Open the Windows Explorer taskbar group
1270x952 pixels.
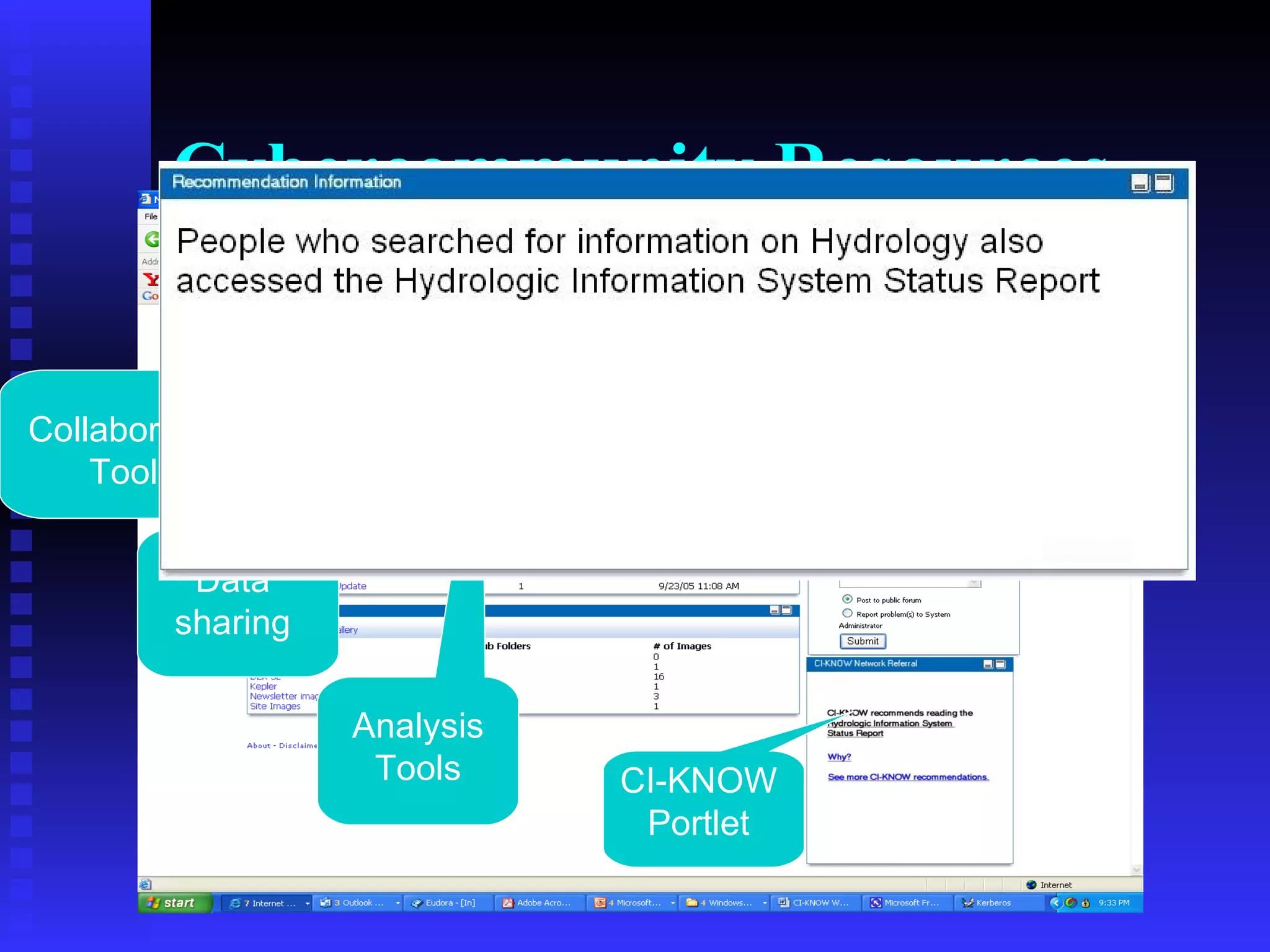click(x=722, y=903)
